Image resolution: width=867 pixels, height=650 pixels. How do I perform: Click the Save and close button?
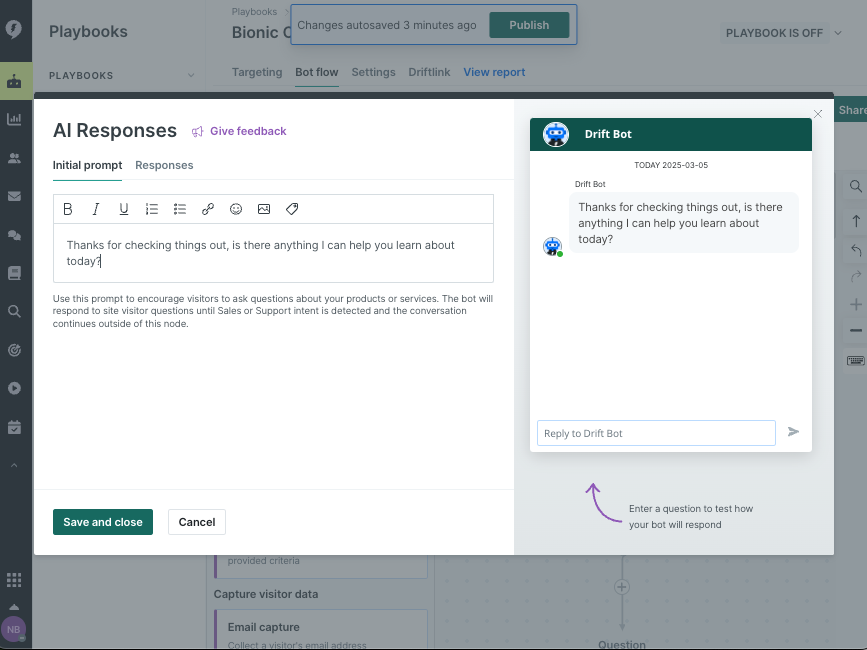tap(102, 522)
